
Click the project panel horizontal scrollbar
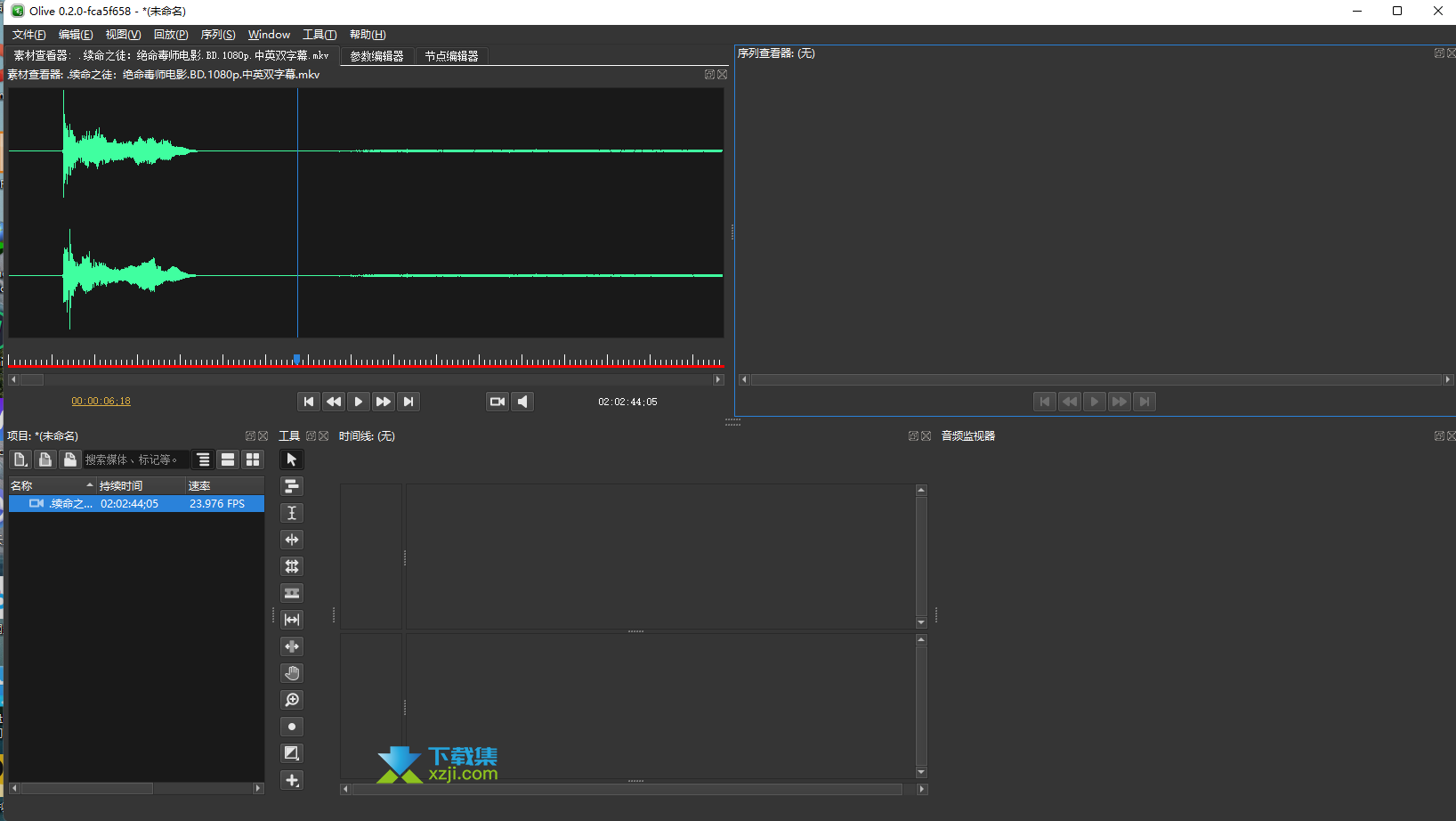pos(86,788)
